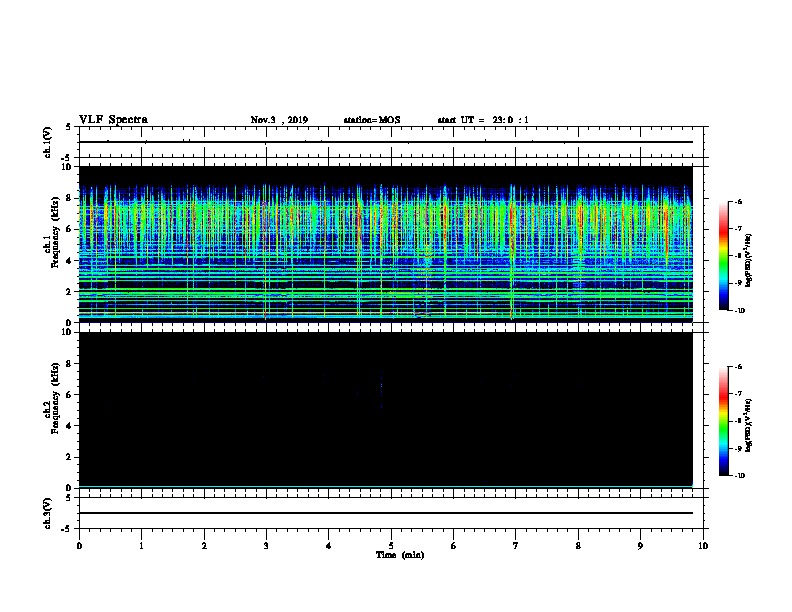Click the "6" kHz tick on ch.1 frequency axis
792x612 pixels.
pos(69,229)
